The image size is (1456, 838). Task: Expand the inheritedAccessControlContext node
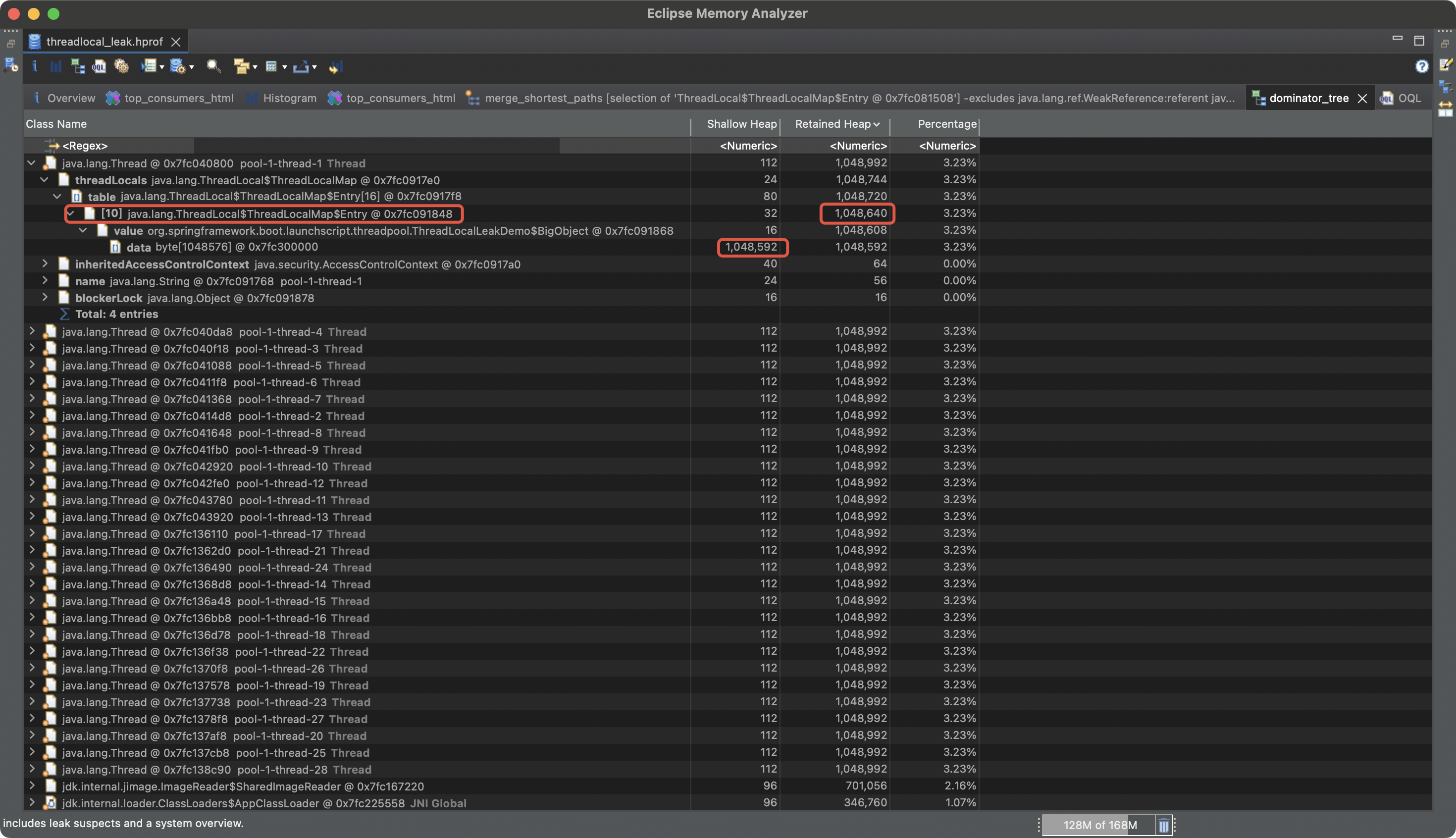[45, 264]
